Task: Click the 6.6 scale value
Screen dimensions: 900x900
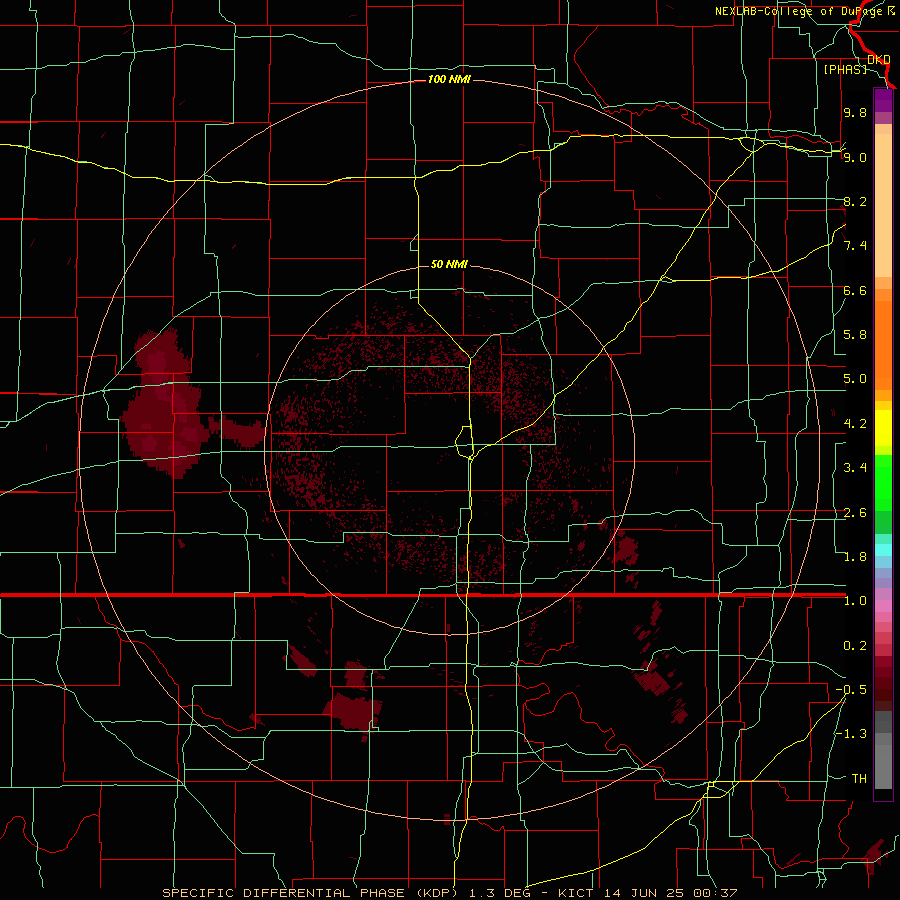Action: 855,290
